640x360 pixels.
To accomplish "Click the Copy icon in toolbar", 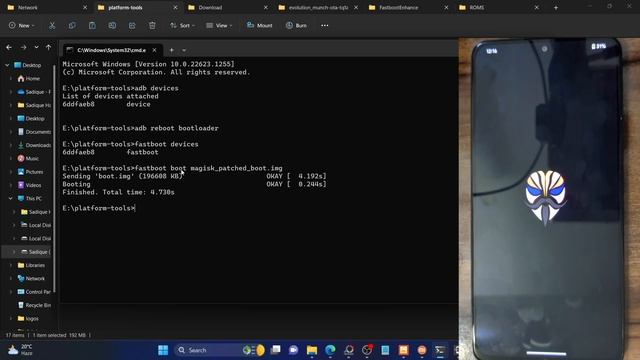I will (x=72, y=25).
